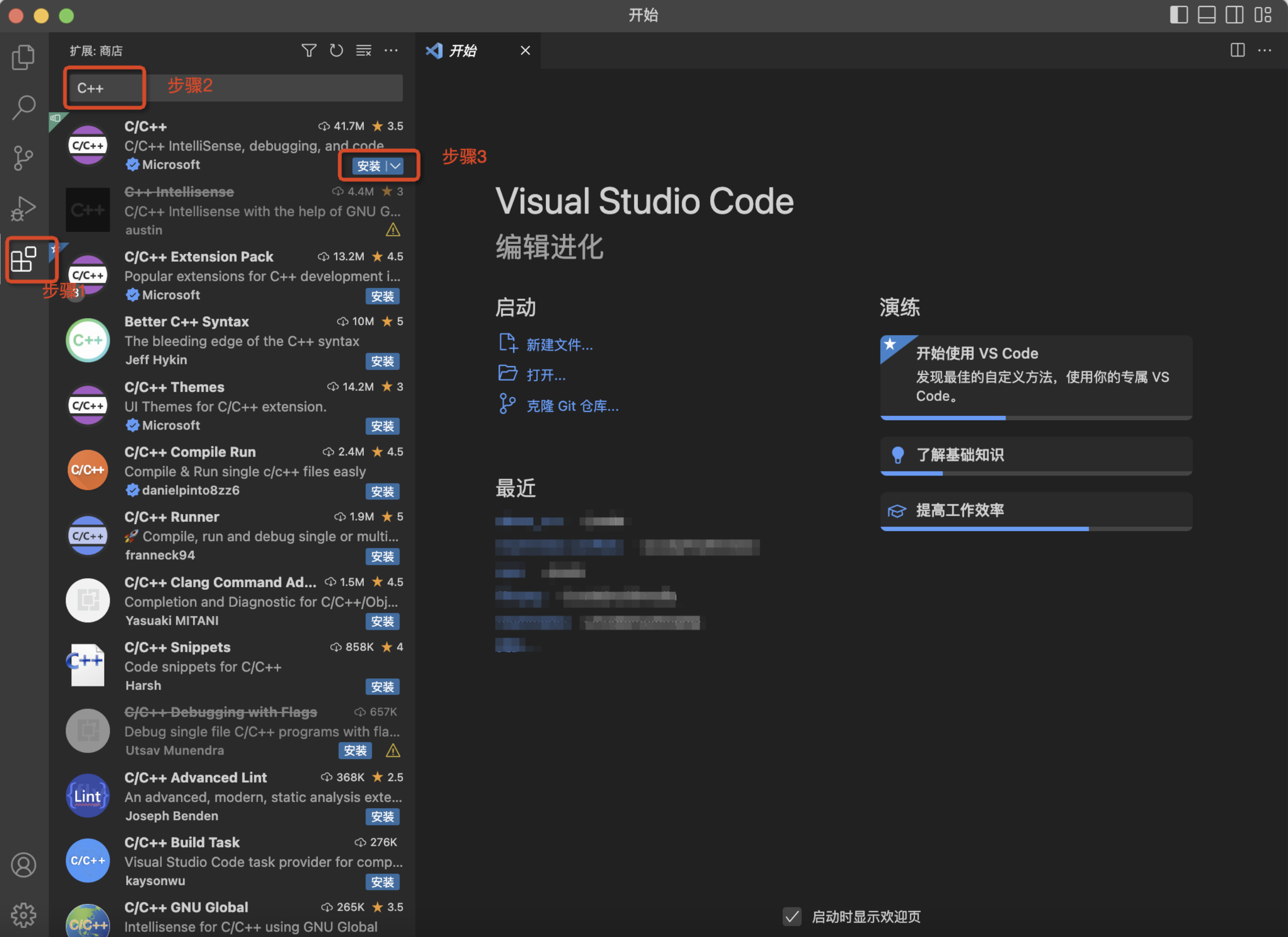Click the new file icon beside 新建文件
The height and width of the screenshot is (937, 1288).
point(508,344)
